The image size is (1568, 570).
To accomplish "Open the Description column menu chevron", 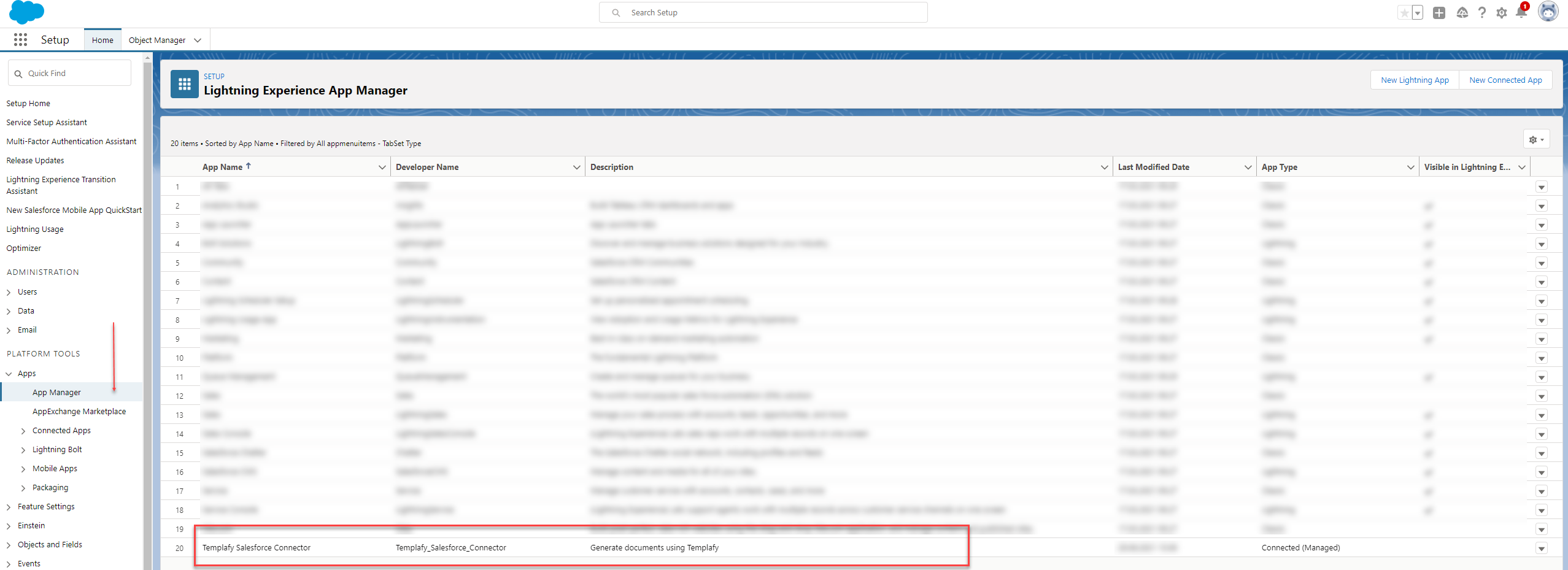I will (x=1104, y=168).
